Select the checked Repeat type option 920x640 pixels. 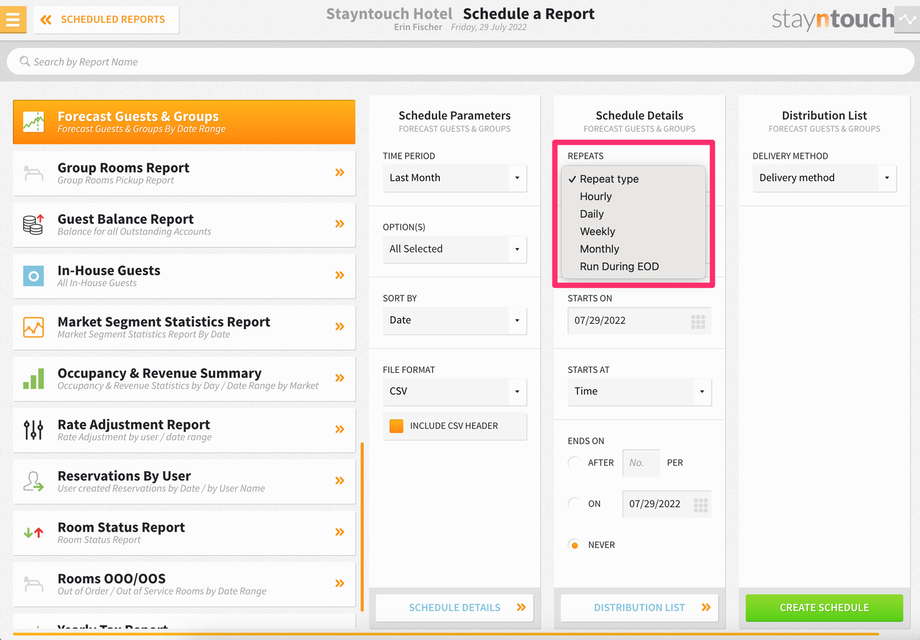pyautogui.click(x=633, y=179)
